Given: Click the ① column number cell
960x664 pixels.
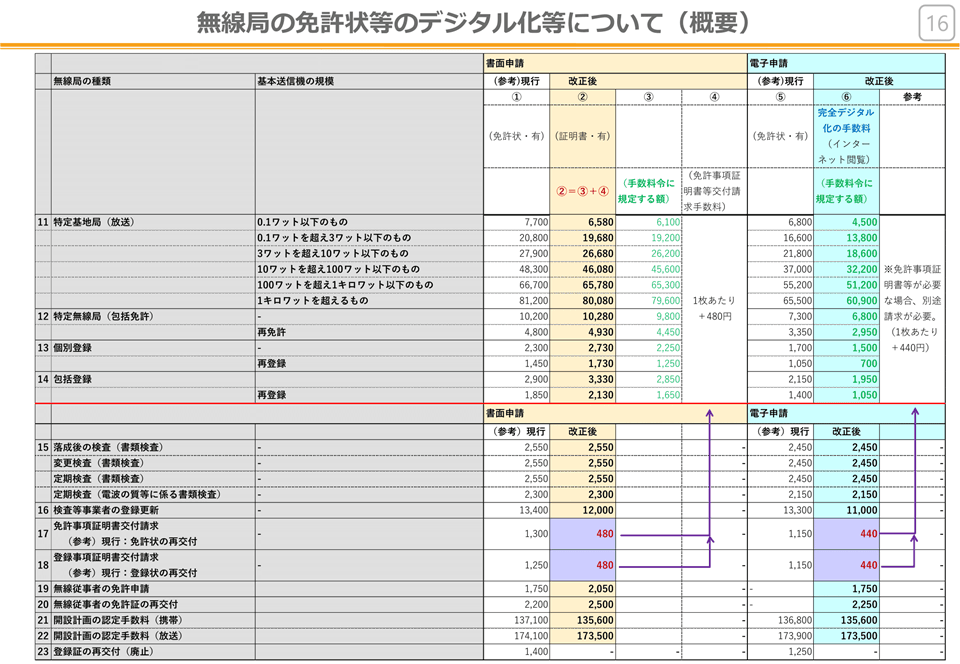Looking at the screenshot, I should point(517,97).
